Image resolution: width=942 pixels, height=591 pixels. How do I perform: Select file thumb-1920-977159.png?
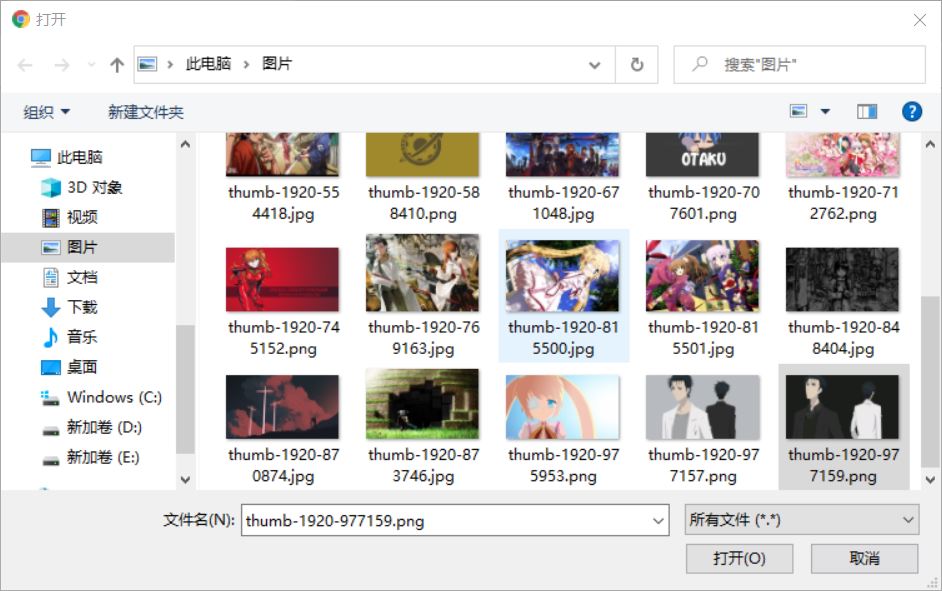tap(843, 428)
